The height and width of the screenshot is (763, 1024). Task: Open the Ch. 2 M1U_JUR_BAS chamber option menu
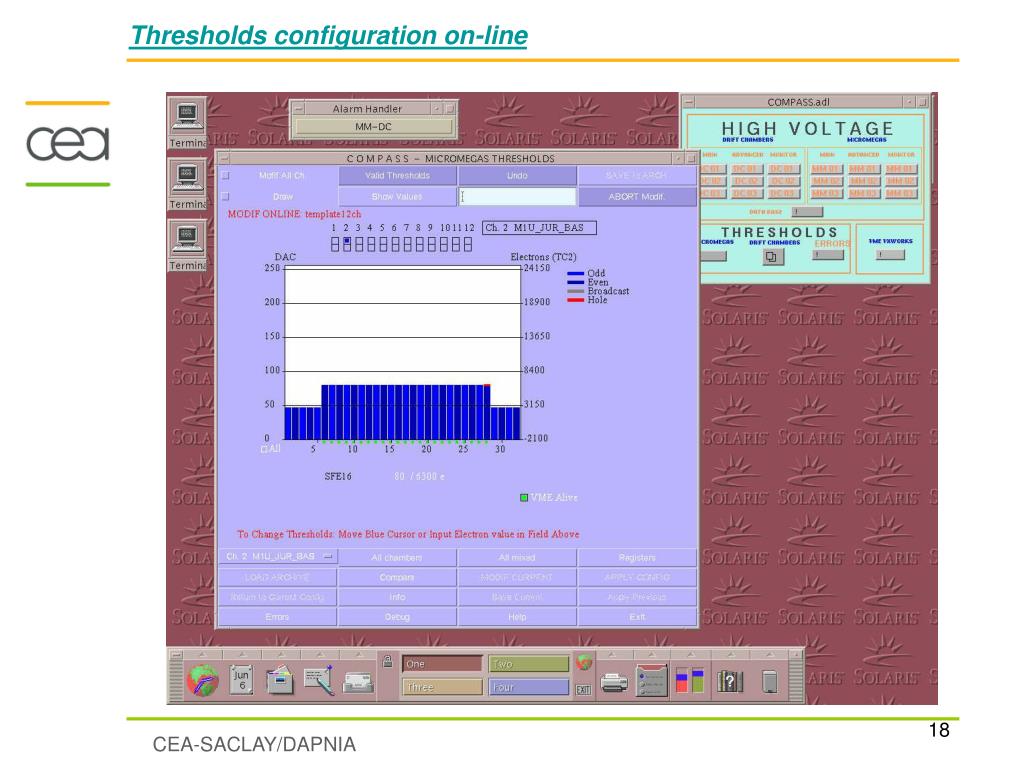point(278,557)
